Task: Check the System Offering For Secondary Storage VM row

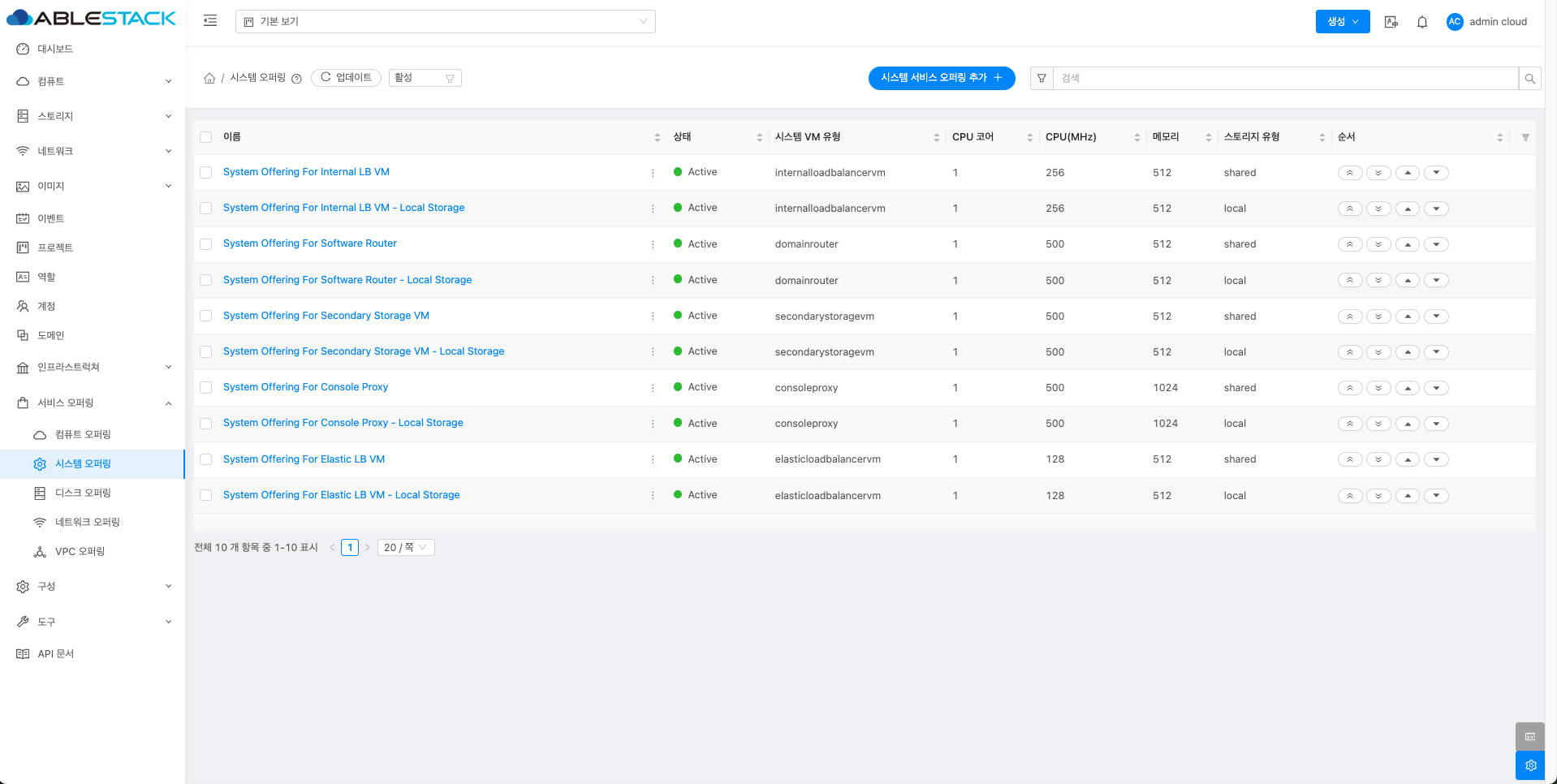Action: [206, 317]
